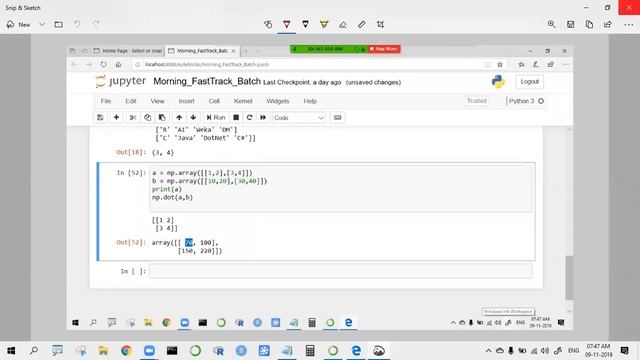Save the snip with the floppy icon
Viewport: 640px width, 360px height.
[x=571, y=24]
